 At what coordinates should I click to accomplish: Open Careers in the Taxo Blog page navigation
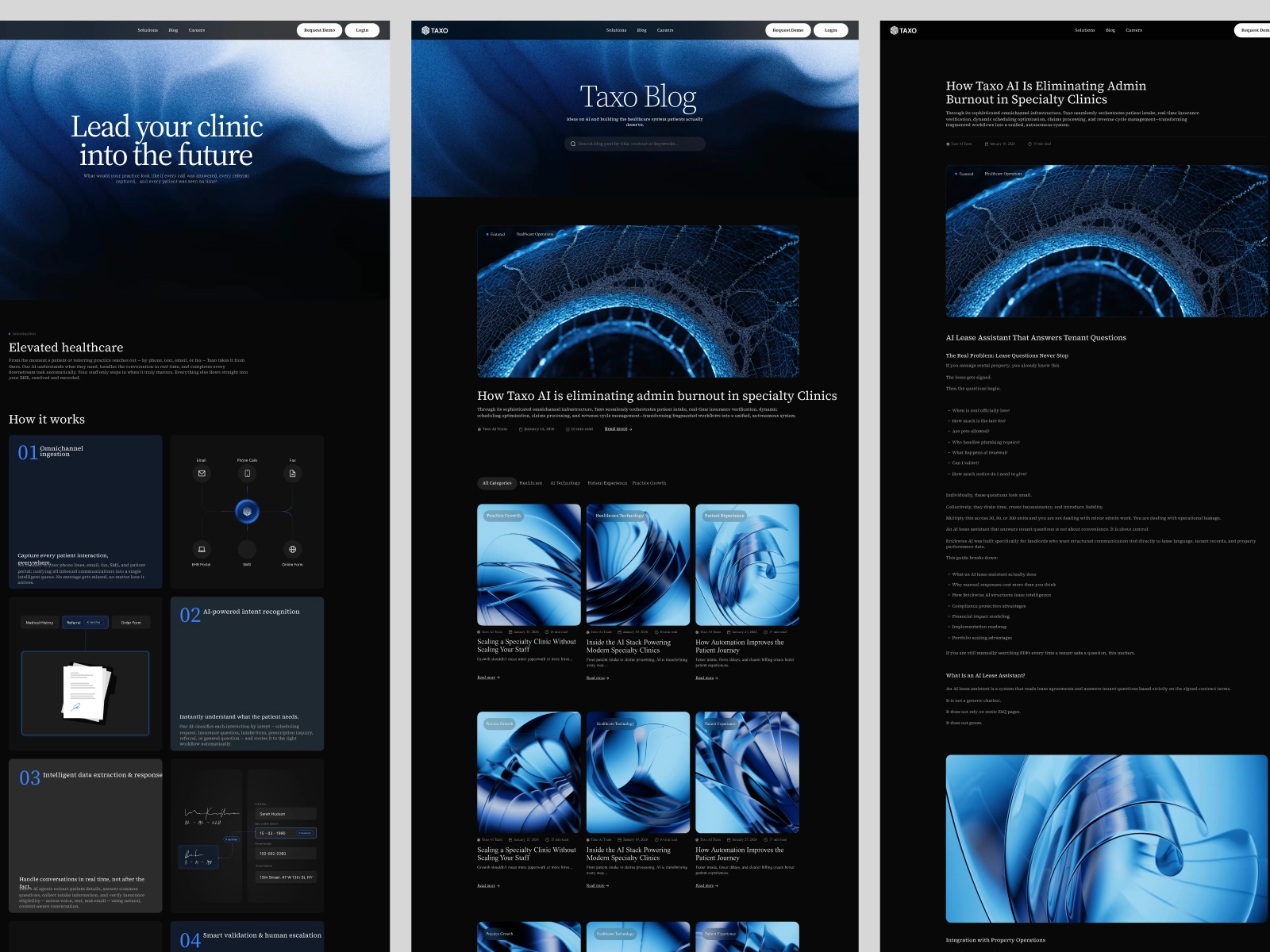pos(665,30)
